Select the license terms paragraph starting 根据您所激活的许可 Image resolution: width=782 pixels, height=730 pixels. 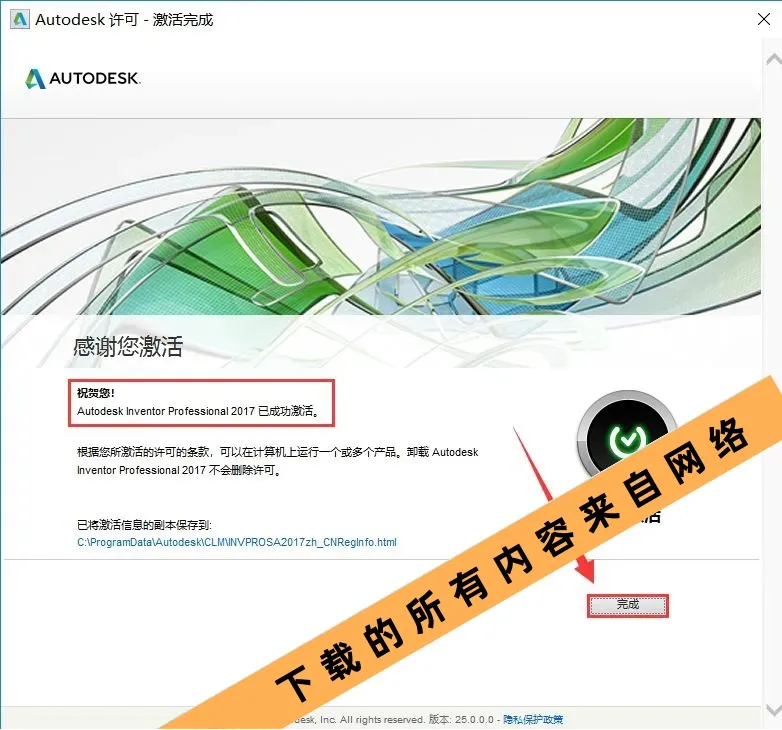point(277,461)
